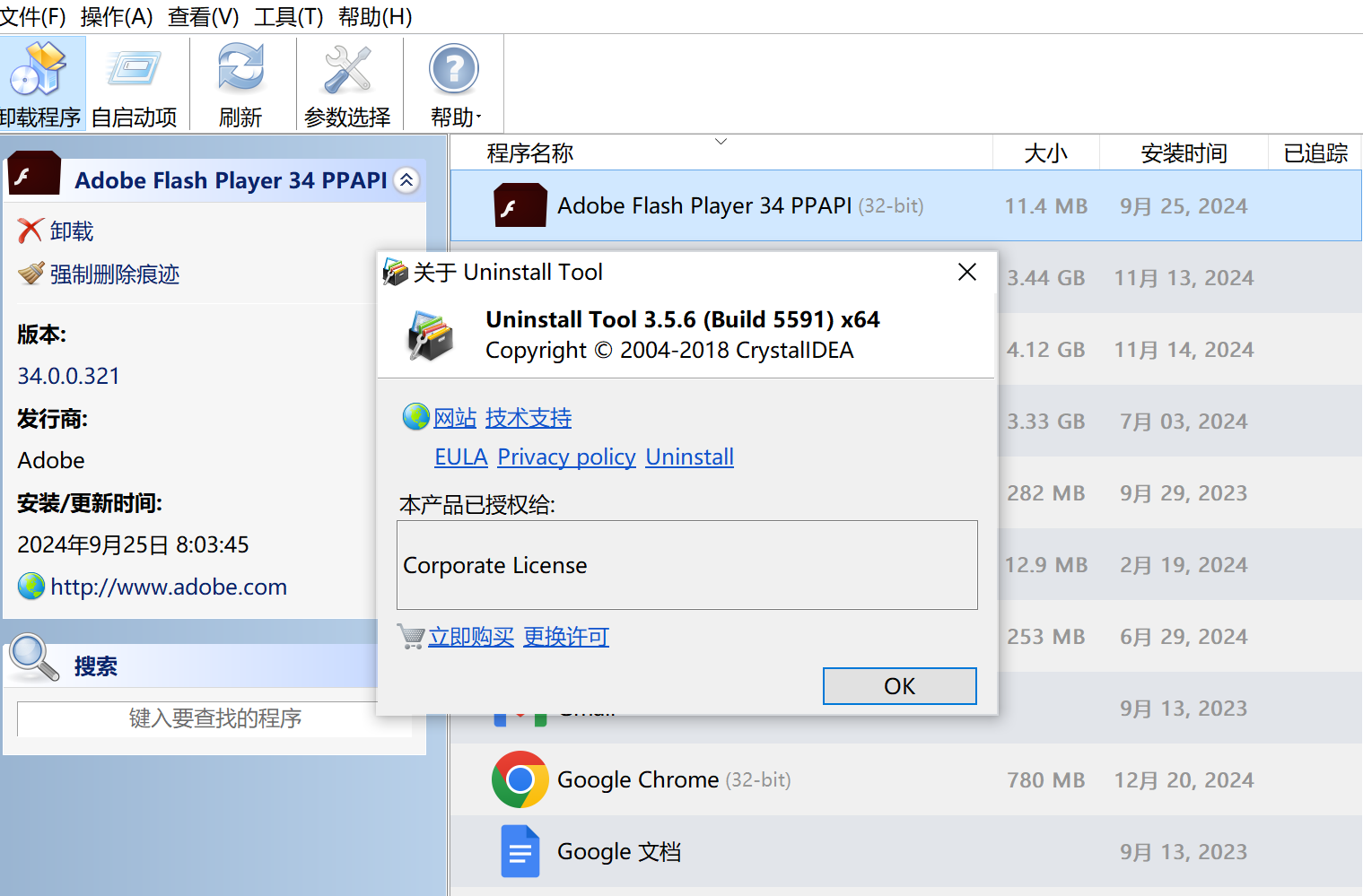
Task: Click the 更换许可 change license link
Action: [566, 637]
